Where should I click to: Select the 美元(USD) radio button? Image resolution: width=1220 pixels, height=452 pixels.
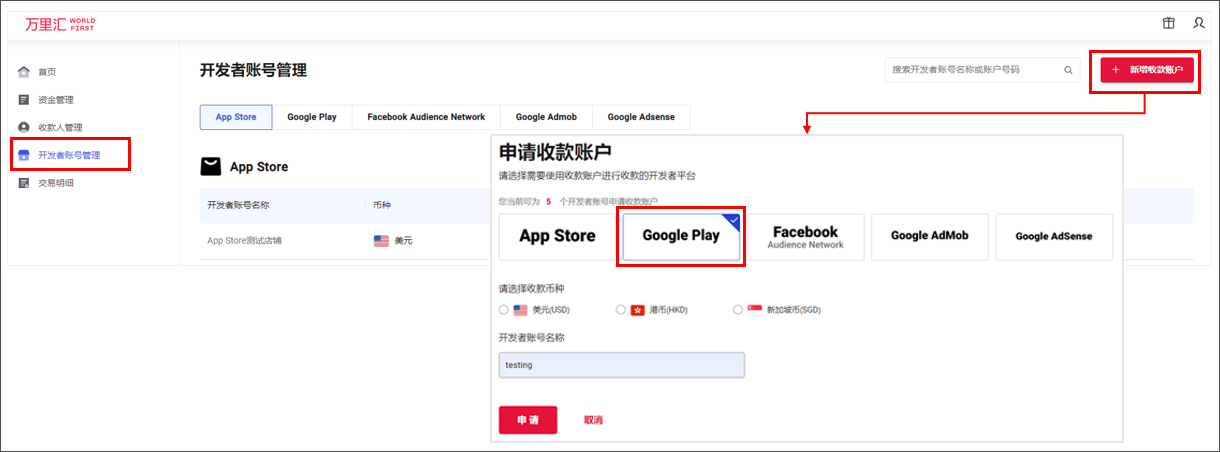pyautogui.click(x=504, y=310)
